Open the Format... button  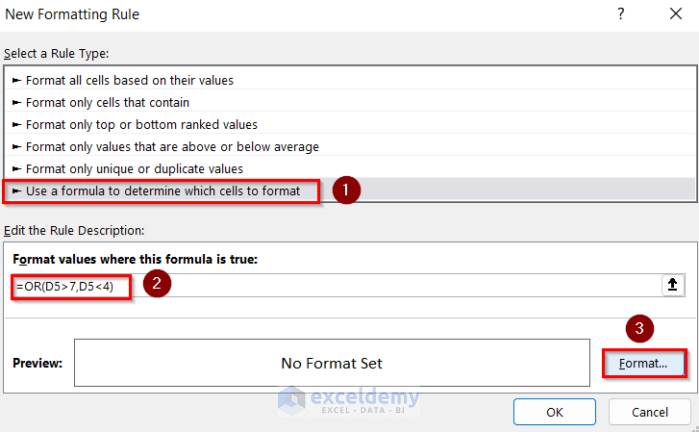(x=643, y=363)
